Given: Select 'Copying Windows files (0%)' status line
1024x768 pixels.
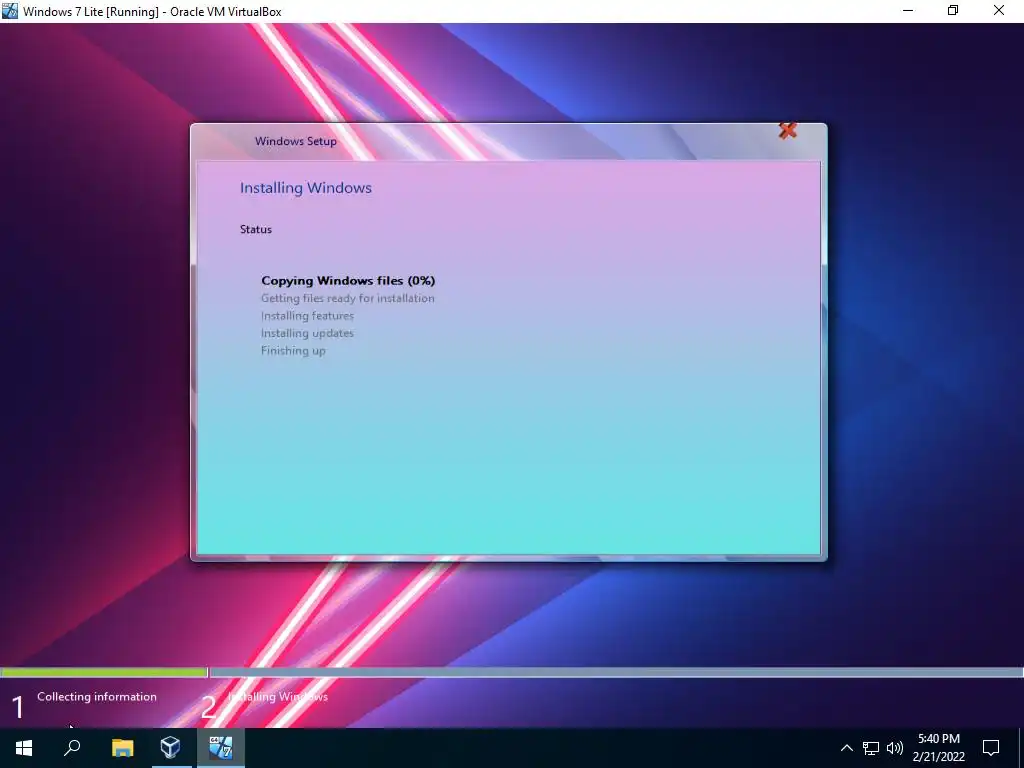Looking at the screenshot, I should click(x=348, y=281).
